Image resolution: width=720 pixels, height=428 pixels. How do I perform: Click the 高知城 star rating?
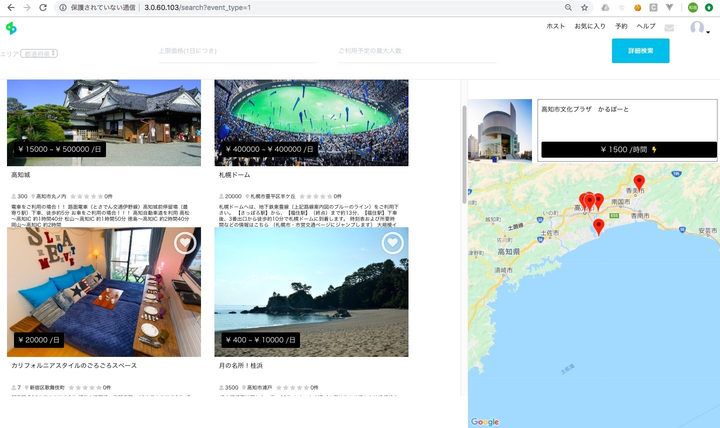pyautogui.click(x=86, y=196)
